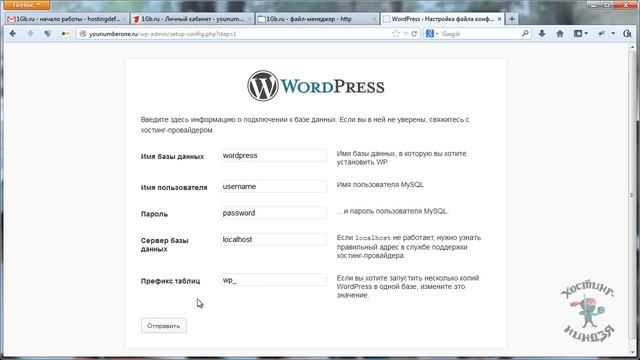640x360 pixels.
Task: Open the URL history dropdown arrow
Action: click(405, 34)
